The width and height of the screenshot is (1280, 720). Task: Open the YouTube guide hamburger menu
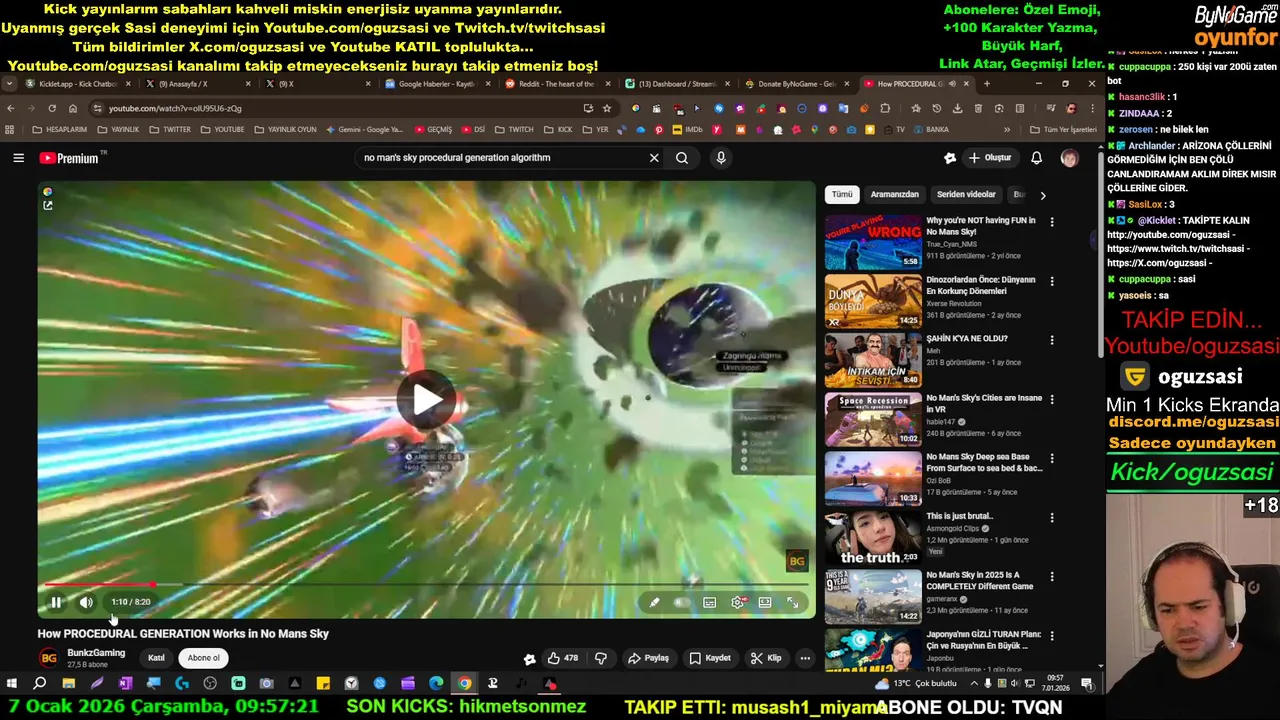[18, 158]
